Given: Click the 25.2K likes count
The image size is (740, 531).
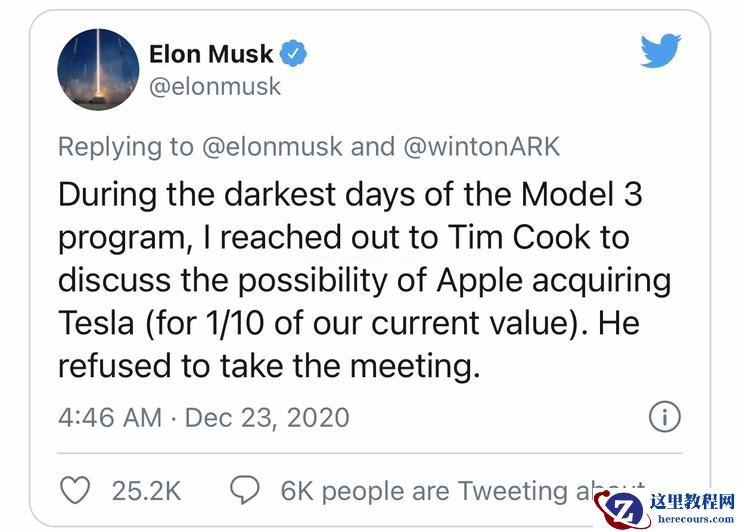Looking at the screenshot, I should [x=146, y=491].
